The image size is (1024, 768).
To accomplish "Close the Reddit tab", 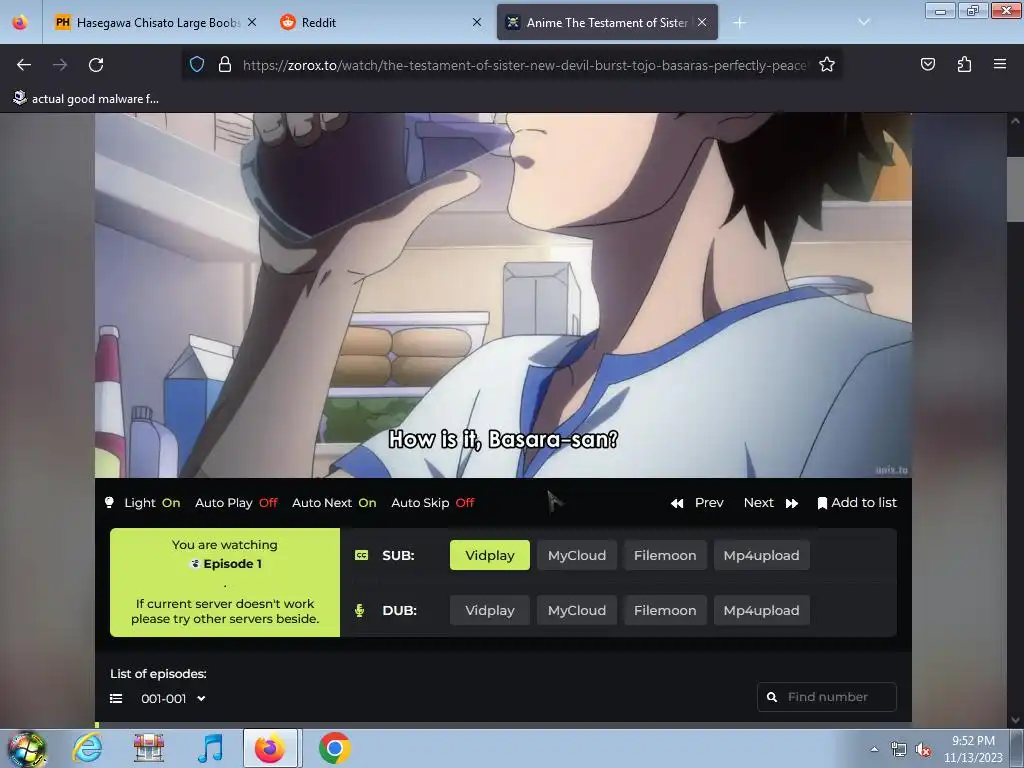I will 477,22.
